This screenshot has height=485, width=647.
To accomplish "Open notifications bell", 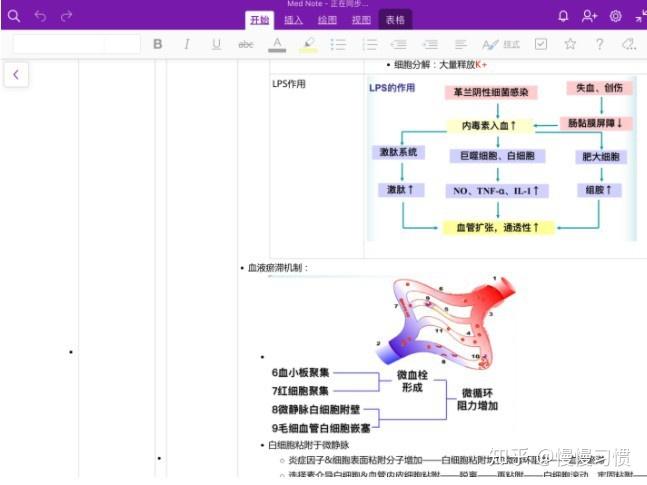I will 563,17.
